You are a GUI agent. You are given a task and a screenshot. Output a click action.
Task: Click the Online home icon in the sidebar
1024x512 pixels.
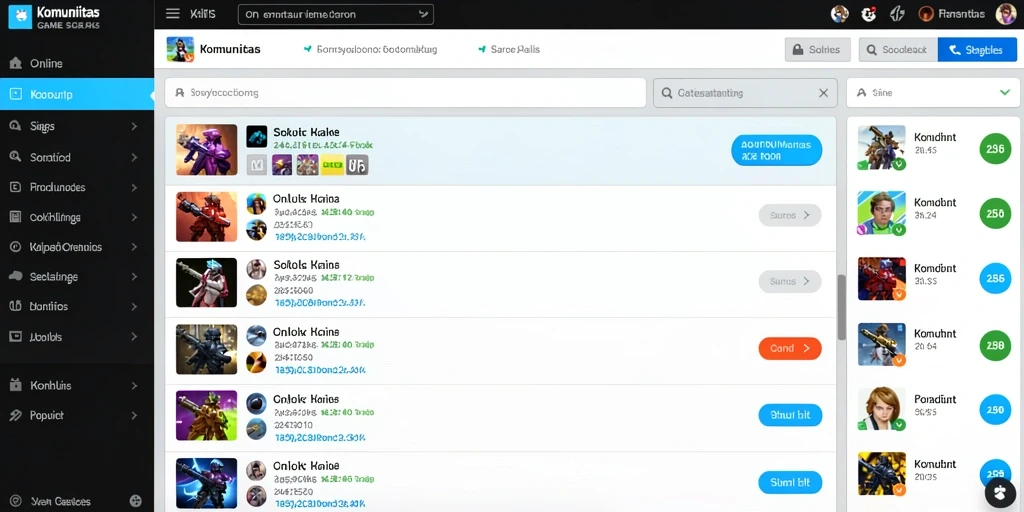[x=16, y=63]
